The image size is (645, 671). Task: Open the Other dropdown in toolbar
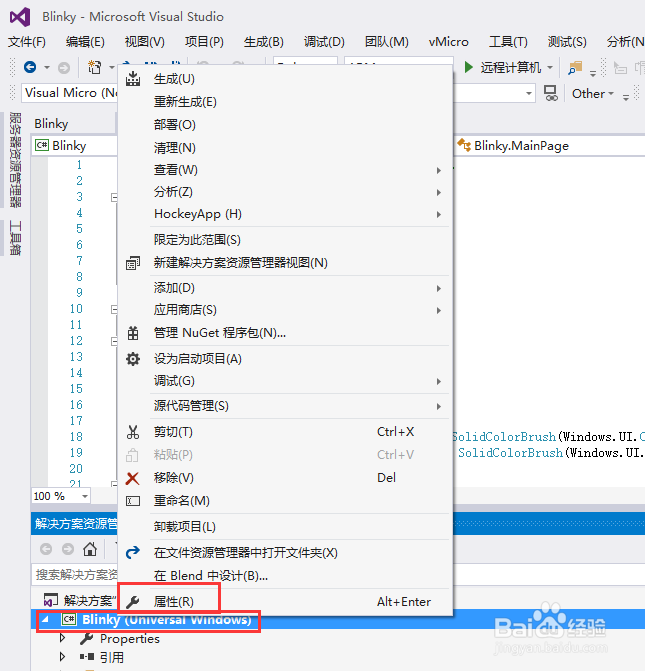pyautogui.click(x=593, y=94)
